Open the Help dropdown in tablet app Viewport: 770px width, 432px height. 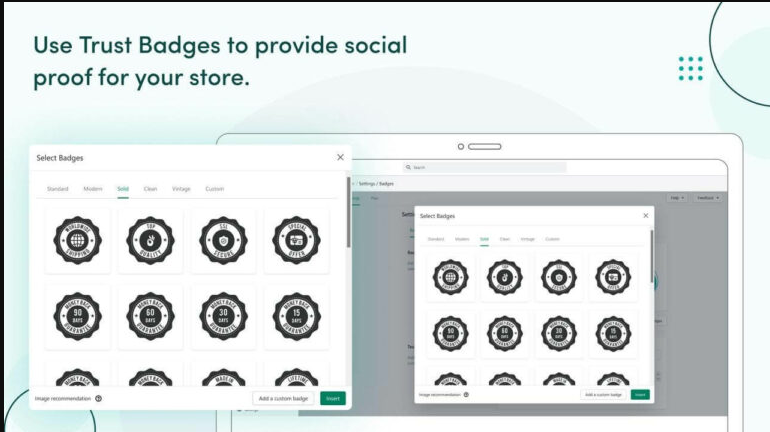coord(677,198)
